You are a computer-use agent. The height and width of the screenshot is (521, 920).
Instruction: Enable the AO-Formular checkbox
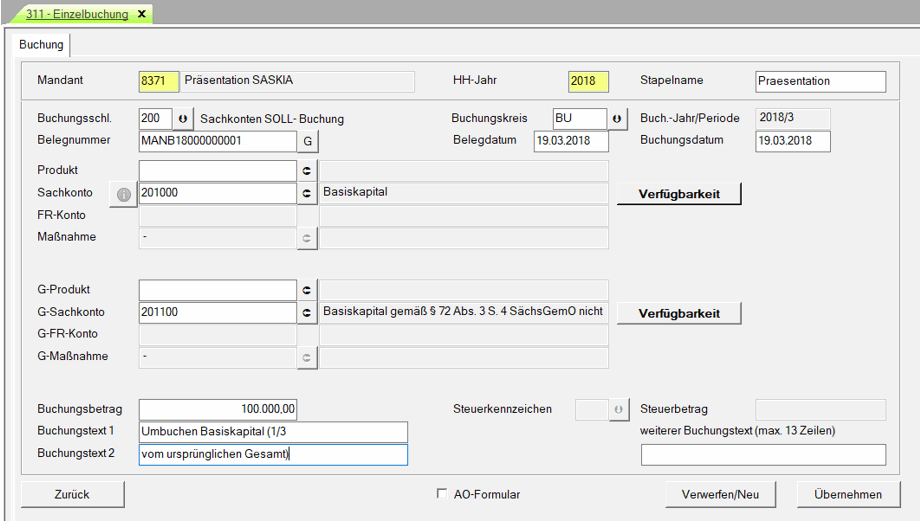pos(442,494)
